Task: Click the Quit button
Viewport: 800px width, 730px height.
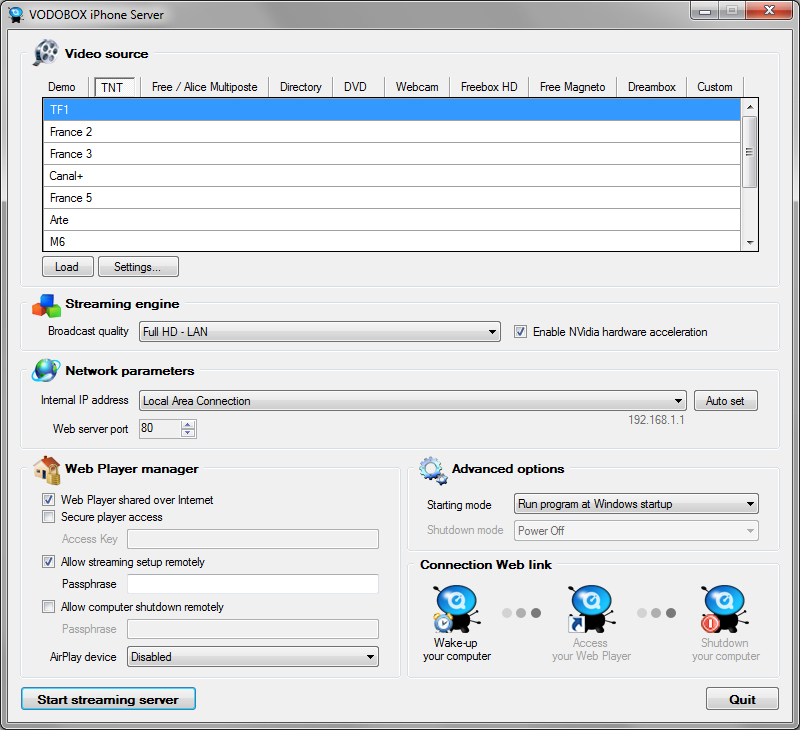Action: 742,699
